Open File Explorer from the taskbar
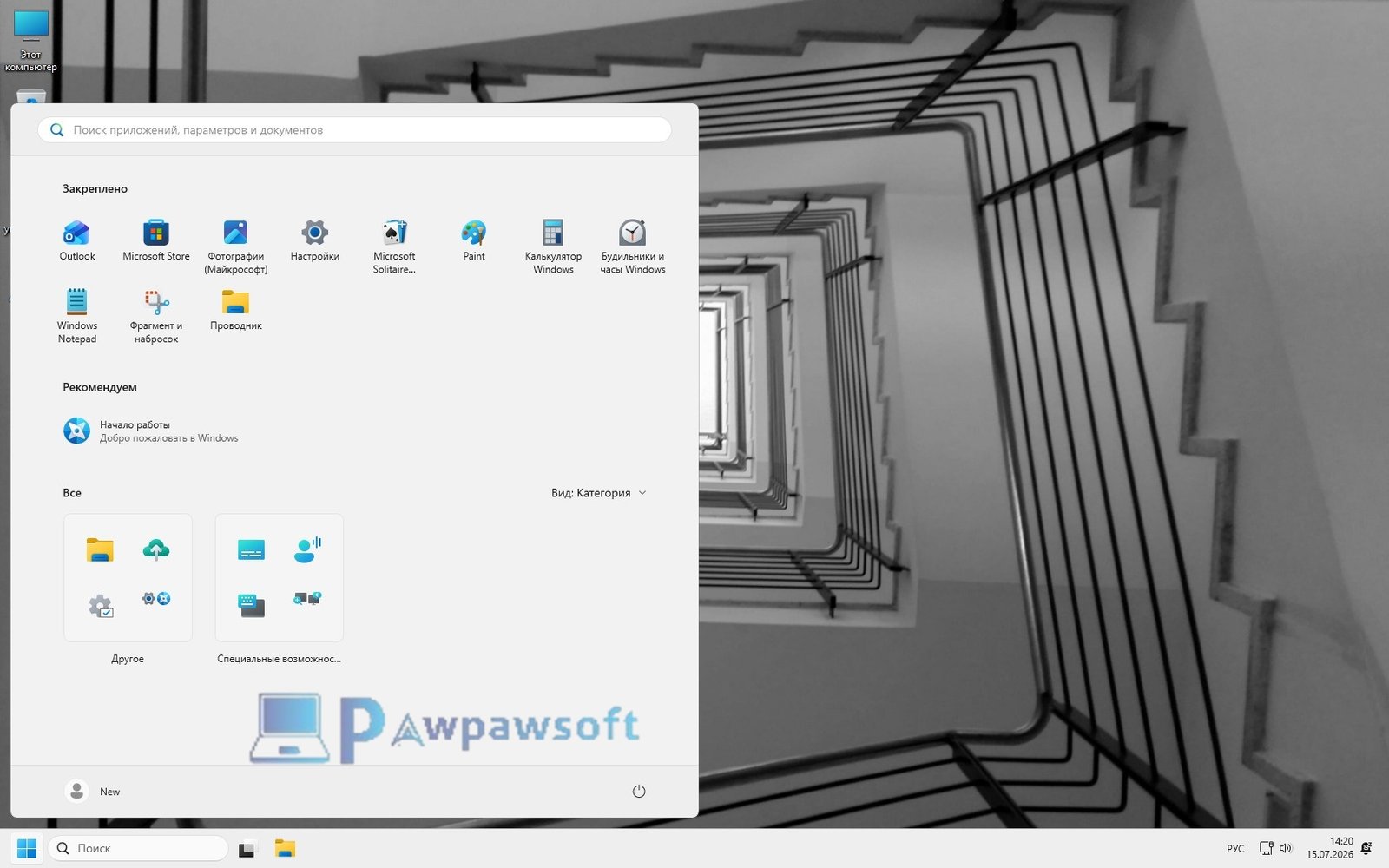 [285, 849]
